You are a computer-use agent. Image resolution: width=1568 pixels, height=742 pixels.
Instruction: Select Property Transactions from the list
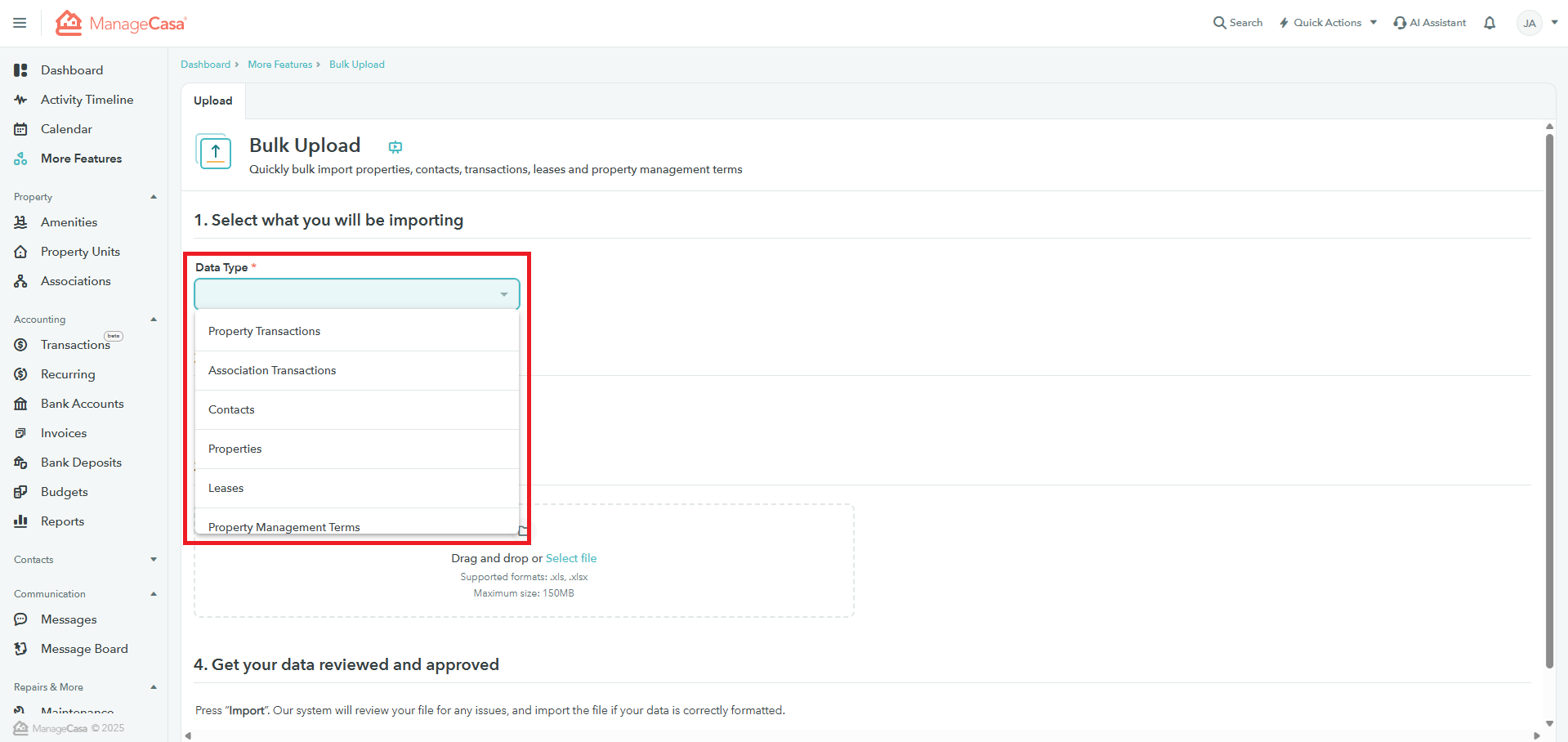pyautogui.click(x=264, y=331)
